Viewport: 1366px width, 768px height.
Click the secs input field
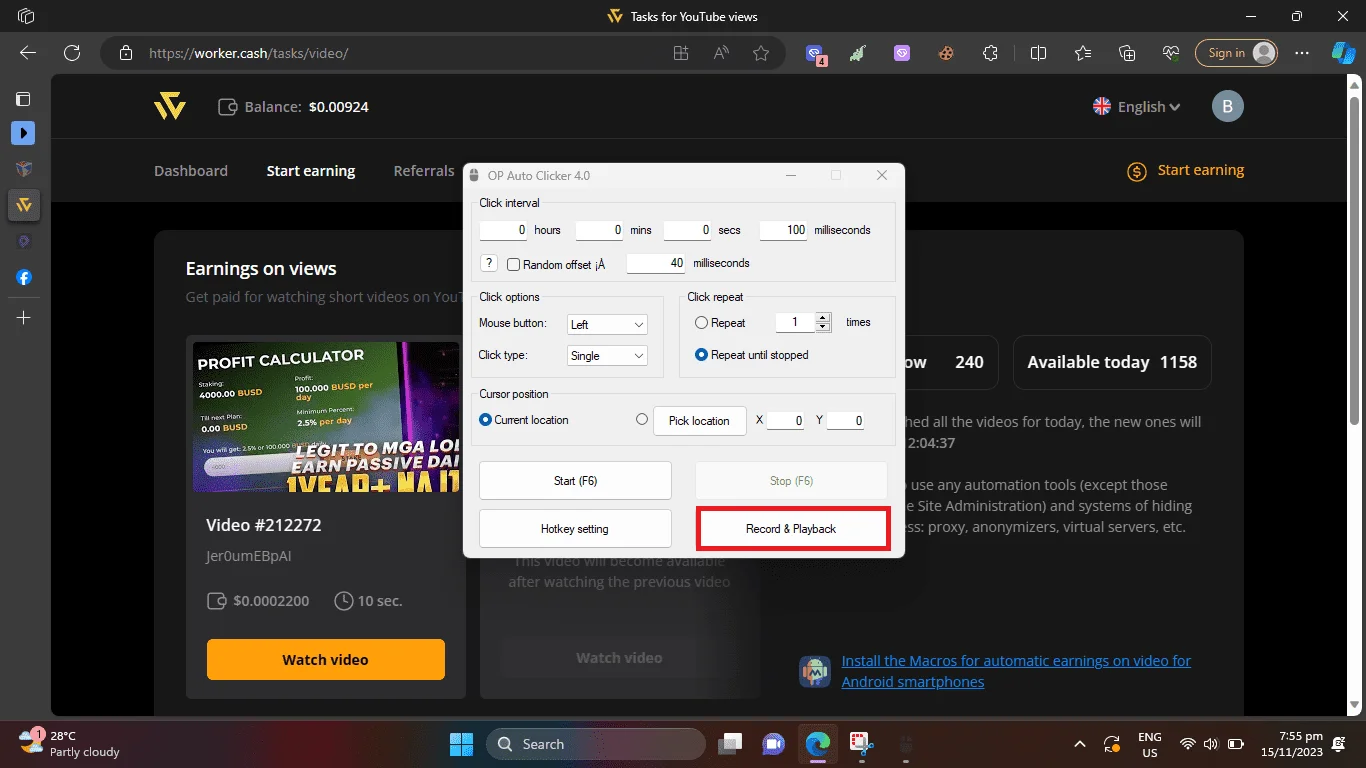(687, 230)
